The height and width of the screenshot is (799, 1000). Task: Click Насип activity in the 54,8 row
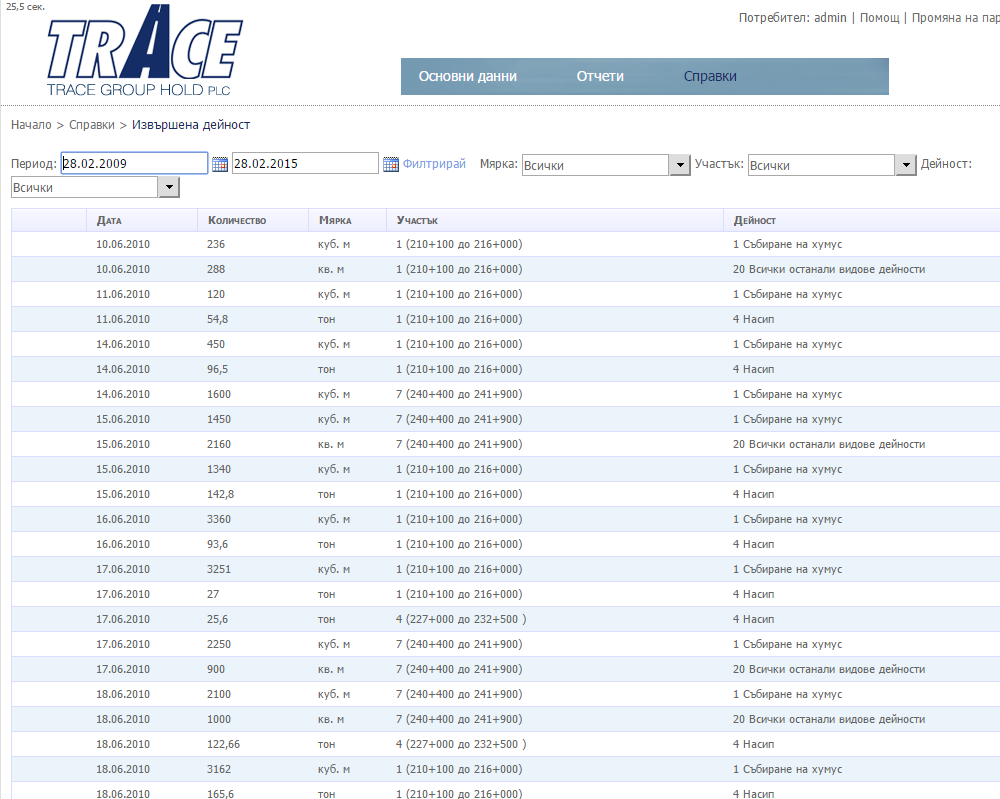coord(753,319)
